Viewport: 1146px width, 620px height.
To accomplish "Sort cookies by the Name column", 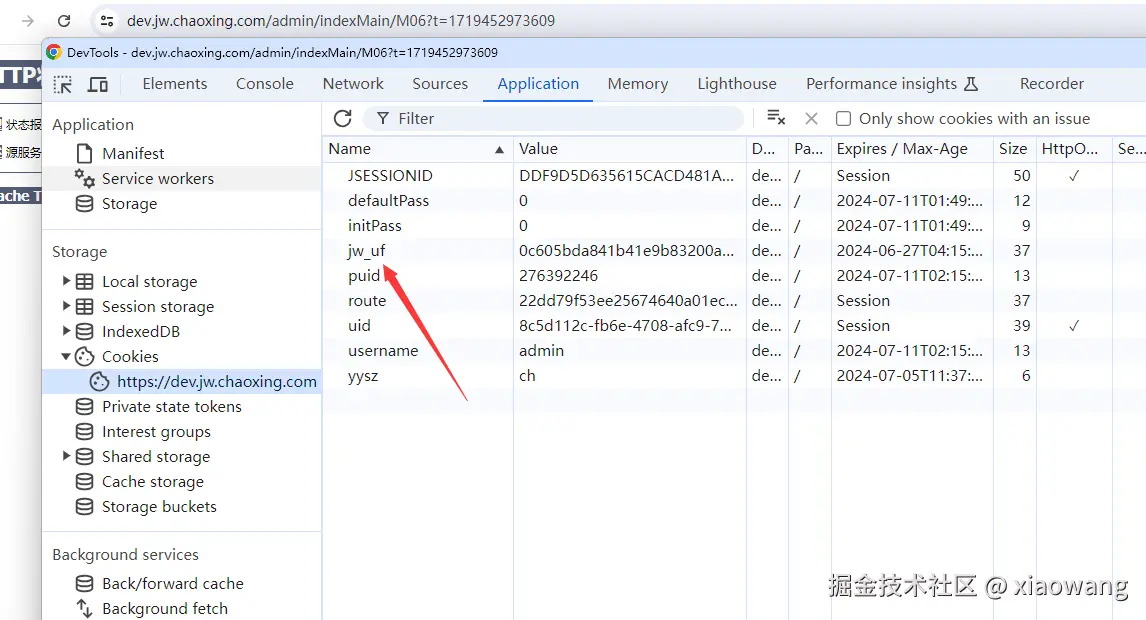I will point(417,149).
